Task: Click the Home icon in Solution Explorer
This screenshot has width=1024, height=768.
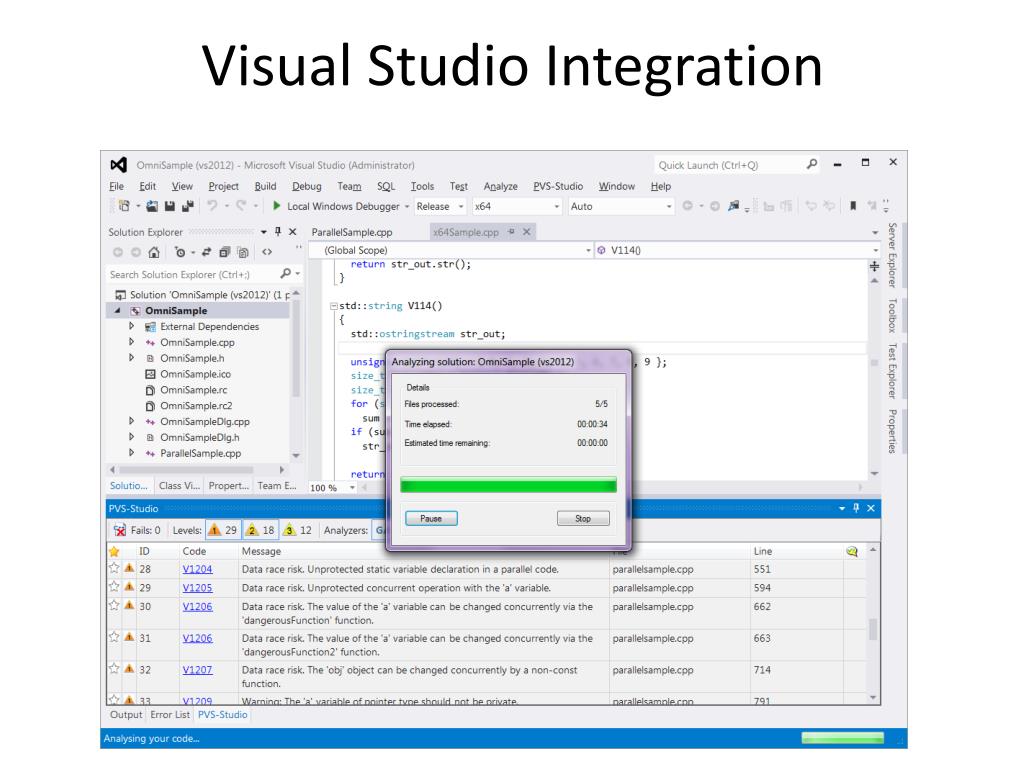Action: [x=154, y=252]
